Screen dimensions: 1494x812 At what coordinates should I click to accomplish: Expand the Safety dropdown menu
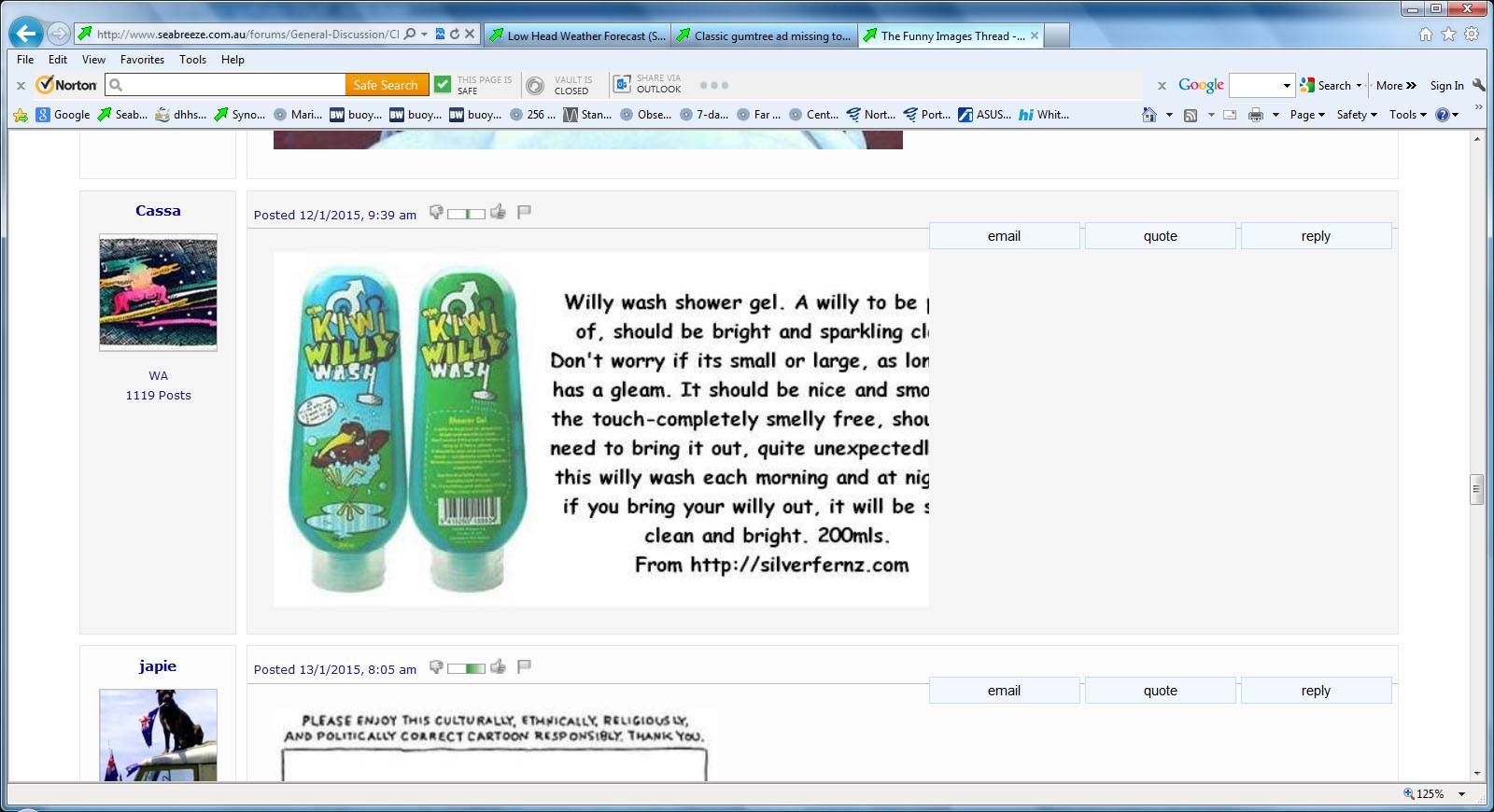tap(1357, 115)
